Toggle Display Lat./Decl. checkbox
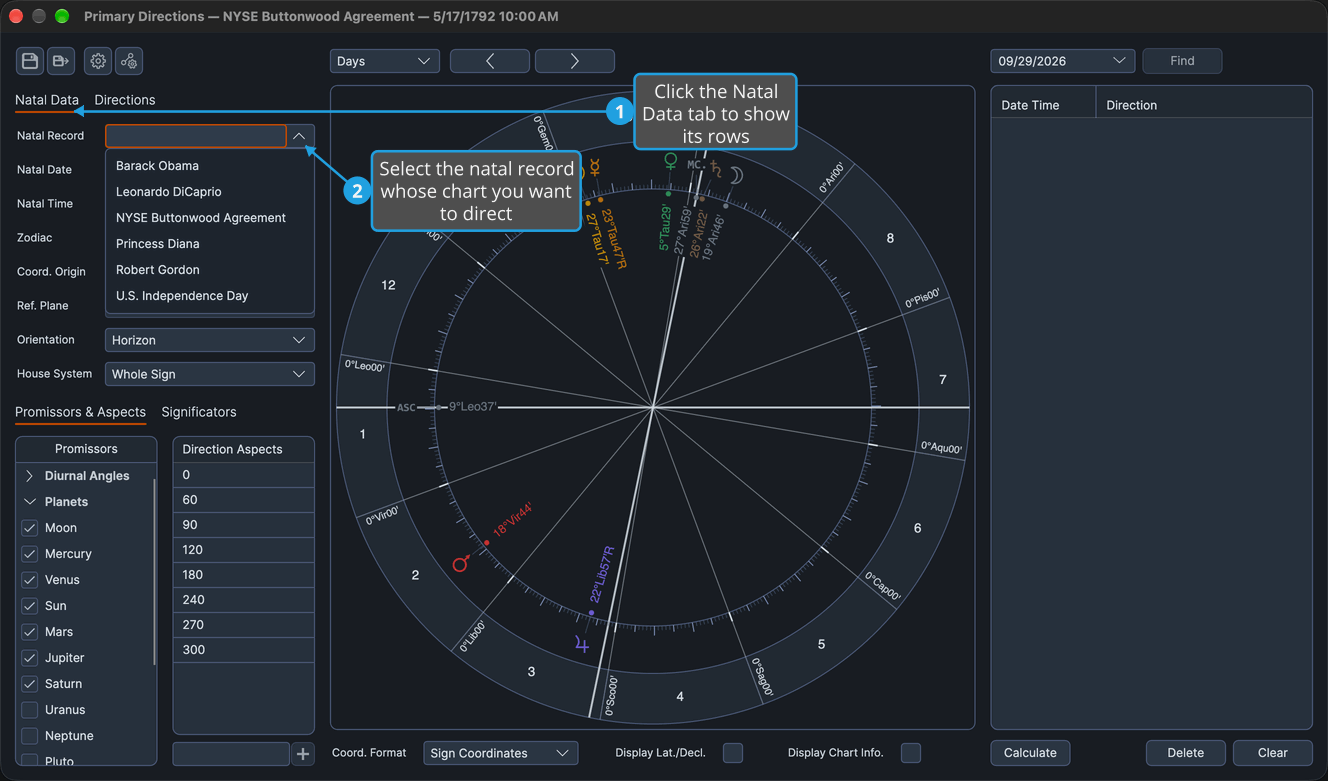 [x=733, y=753]
